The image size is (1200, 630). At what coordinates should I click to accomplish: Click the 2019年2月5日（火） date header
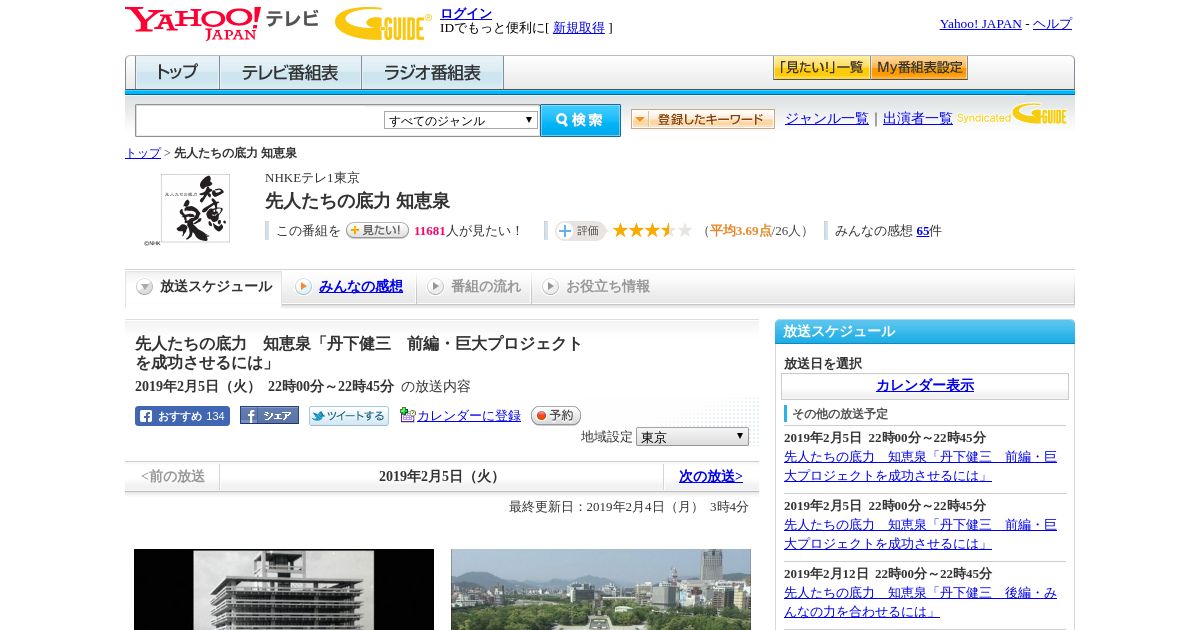tap(441, 477)
